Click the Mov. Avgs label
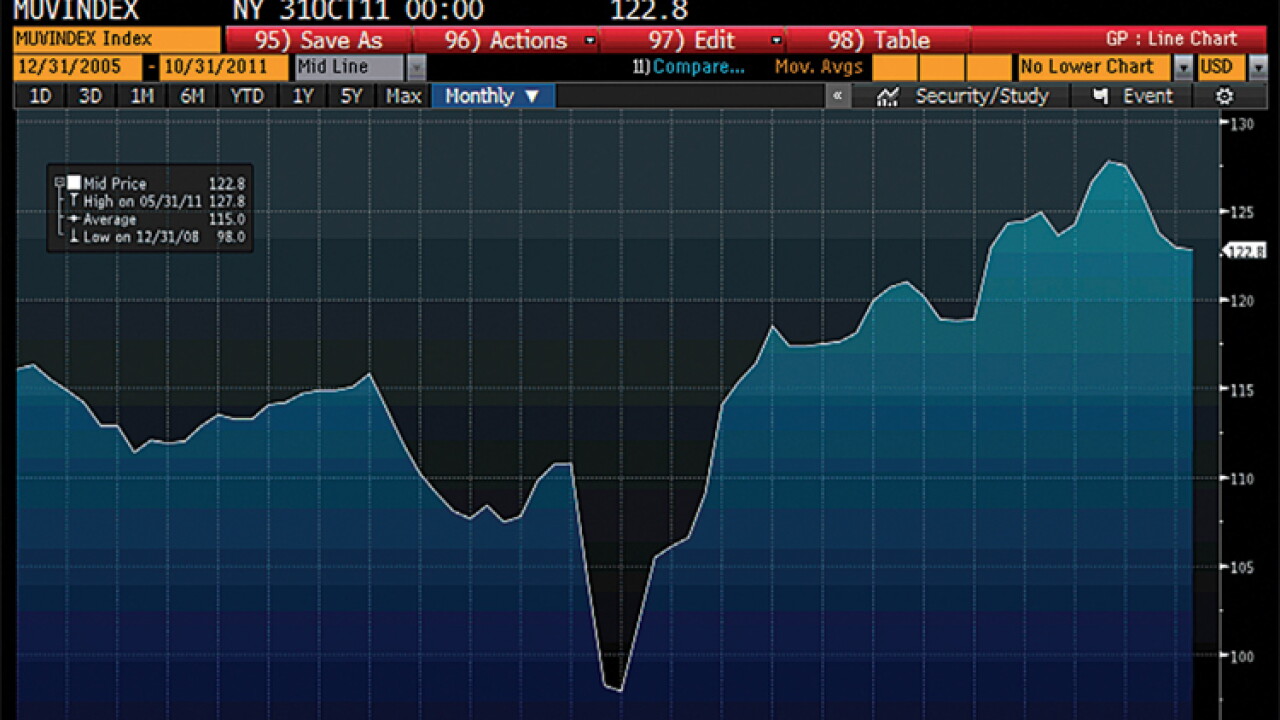The height and width of the screenshot is (720, 1280). 819,67
